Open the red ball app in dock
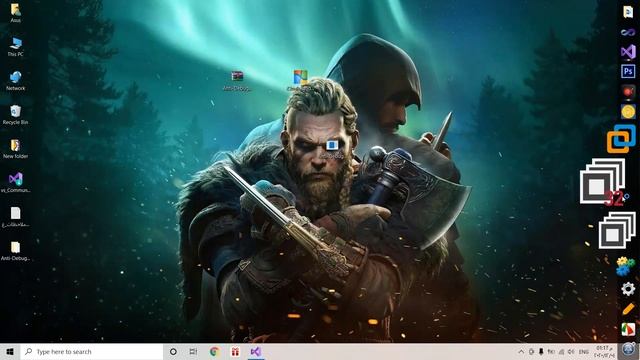The height and width of the screenshot is (360, 640). (628, 91)
